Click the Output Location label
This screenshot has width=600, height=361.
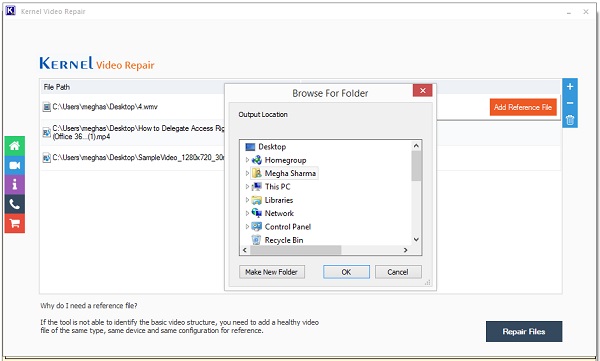point(263,114)
